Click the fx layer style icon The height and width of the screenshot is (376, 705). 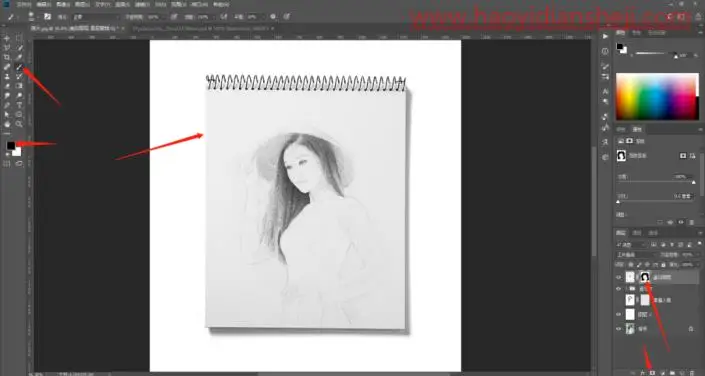click(x=643, y=372)
